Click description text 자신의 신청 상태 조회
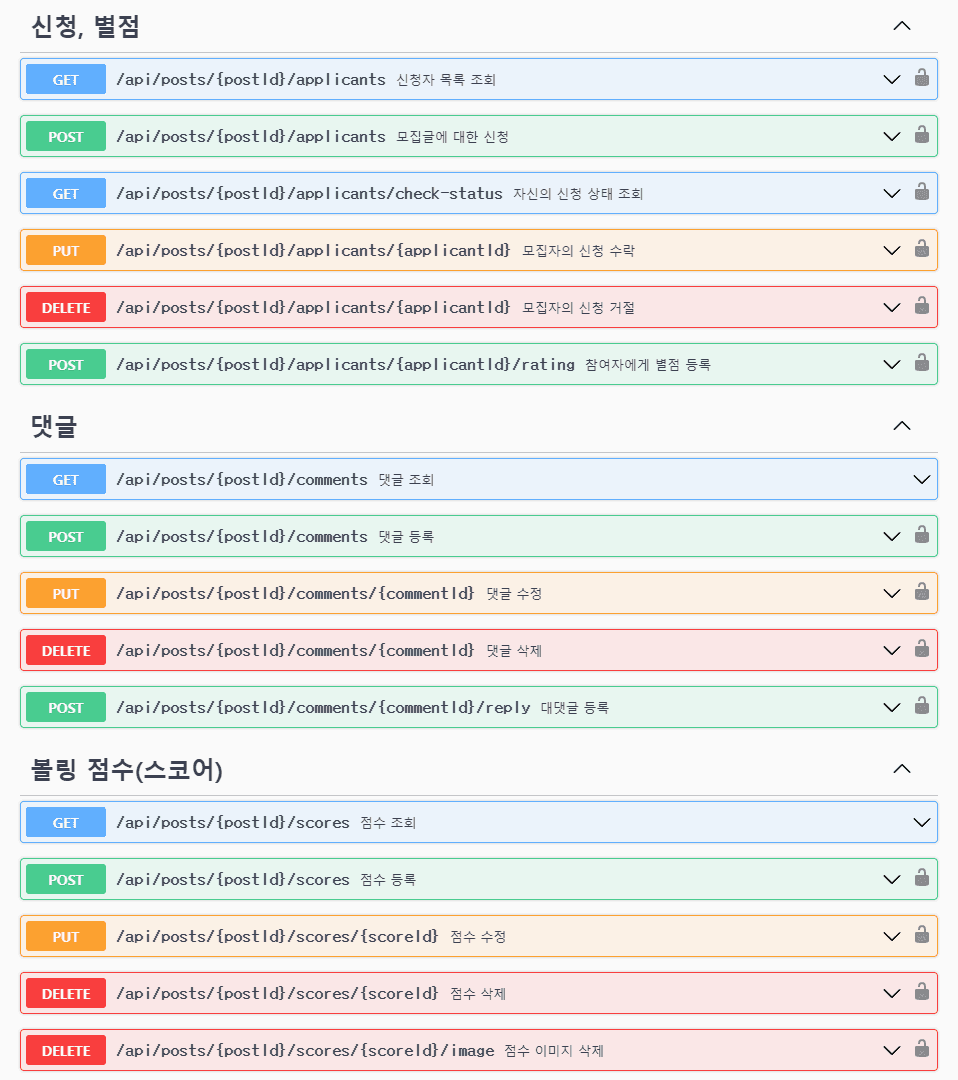The image size is (958, 1080). tap(578, 194)
